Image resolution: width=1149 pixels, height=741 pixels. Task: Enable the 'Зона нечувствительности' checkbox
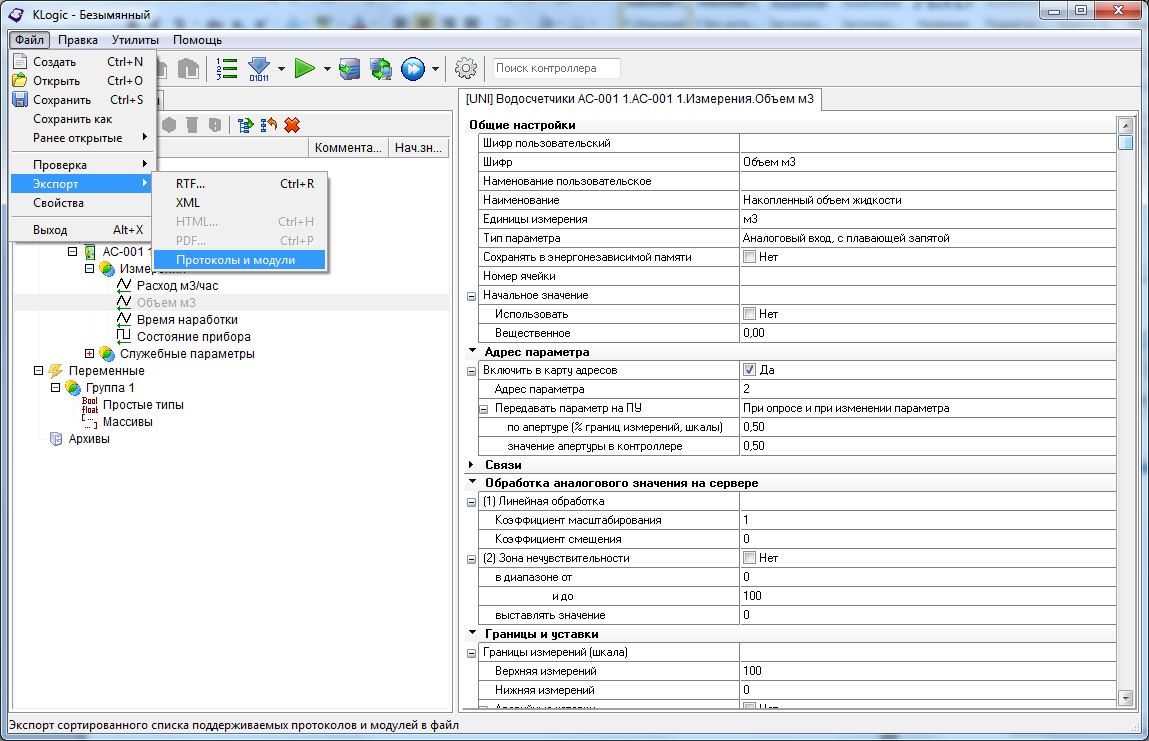point(750,558)
